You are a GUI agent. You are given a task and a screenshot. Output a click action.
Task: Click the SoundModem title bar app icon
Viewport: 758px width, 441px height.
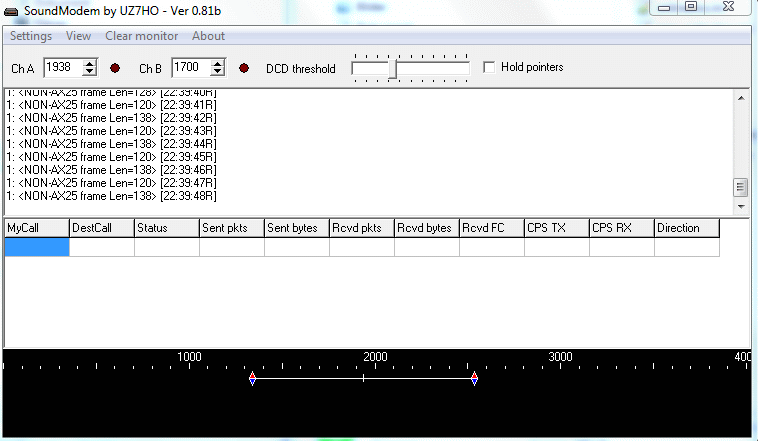point(11,11)
